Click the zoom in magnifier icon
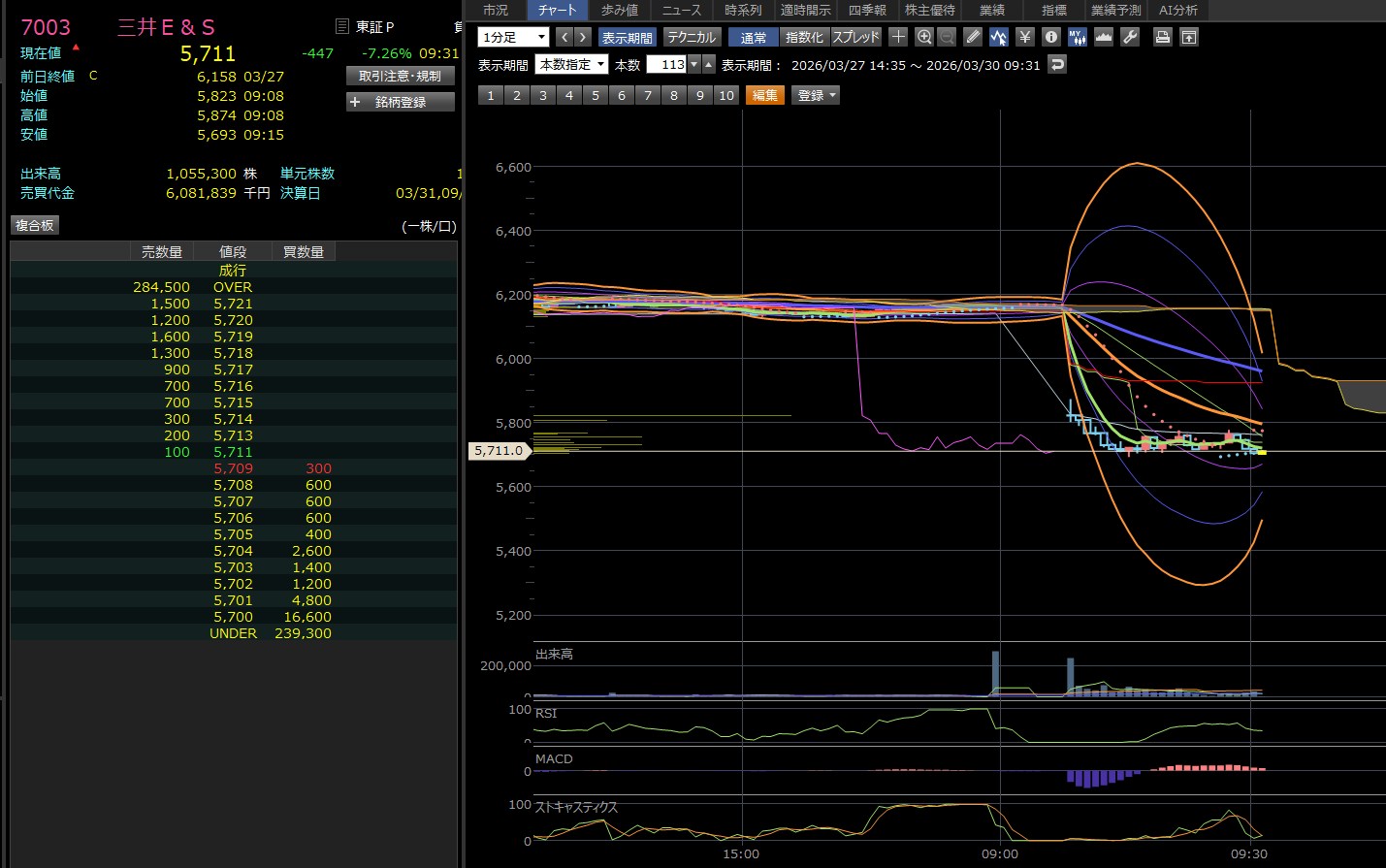The height and width of the screenshot is (868, 1386). pyautogui.click(x=923, y=37)
